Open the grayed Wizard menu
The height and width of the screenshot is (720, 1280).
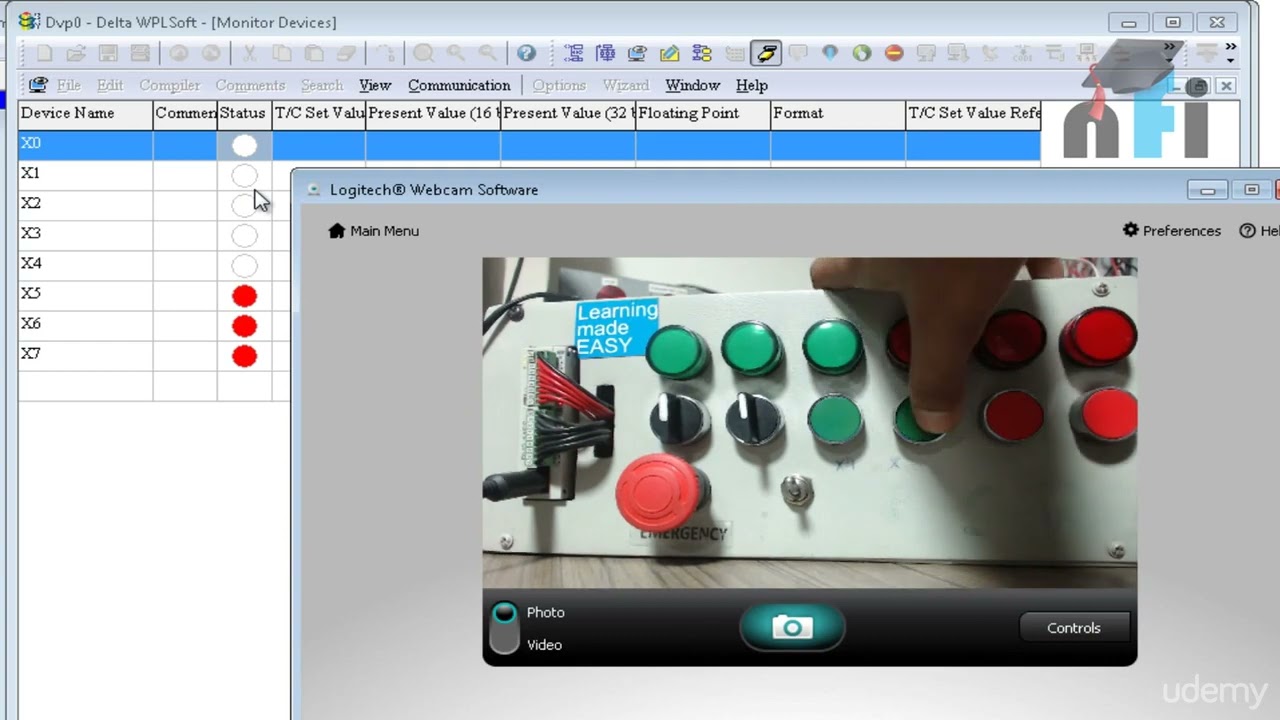click(626, 86)
